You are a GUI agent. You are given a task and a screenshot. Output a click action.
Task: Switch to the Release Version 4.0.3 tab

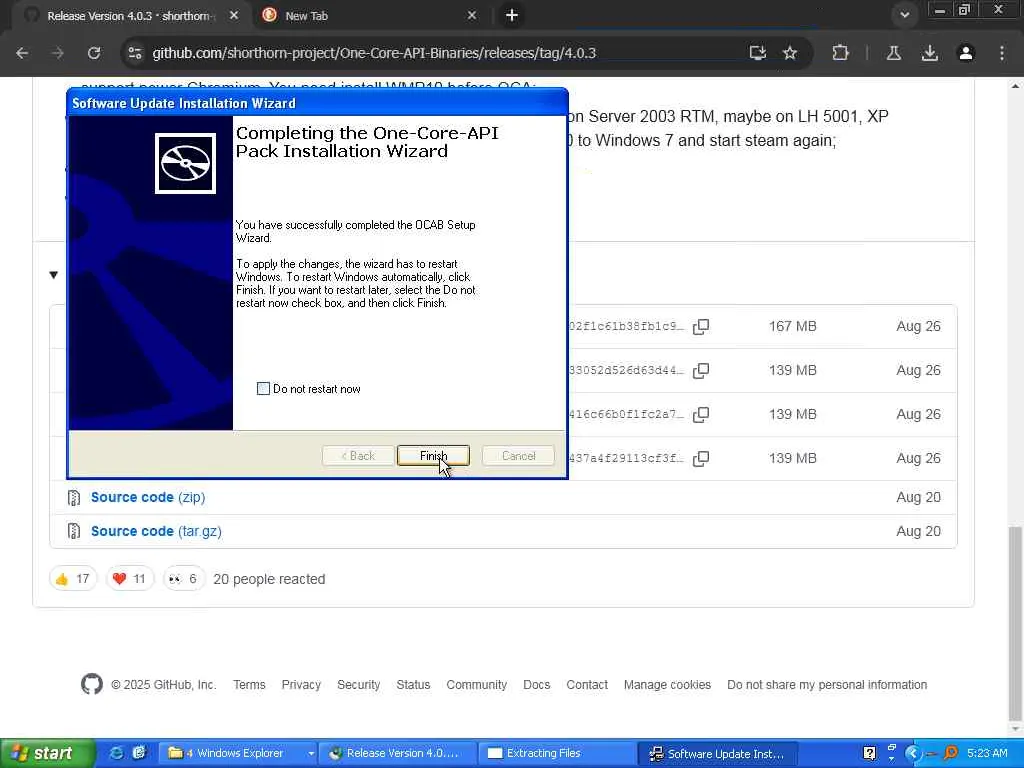coord(131,16)
